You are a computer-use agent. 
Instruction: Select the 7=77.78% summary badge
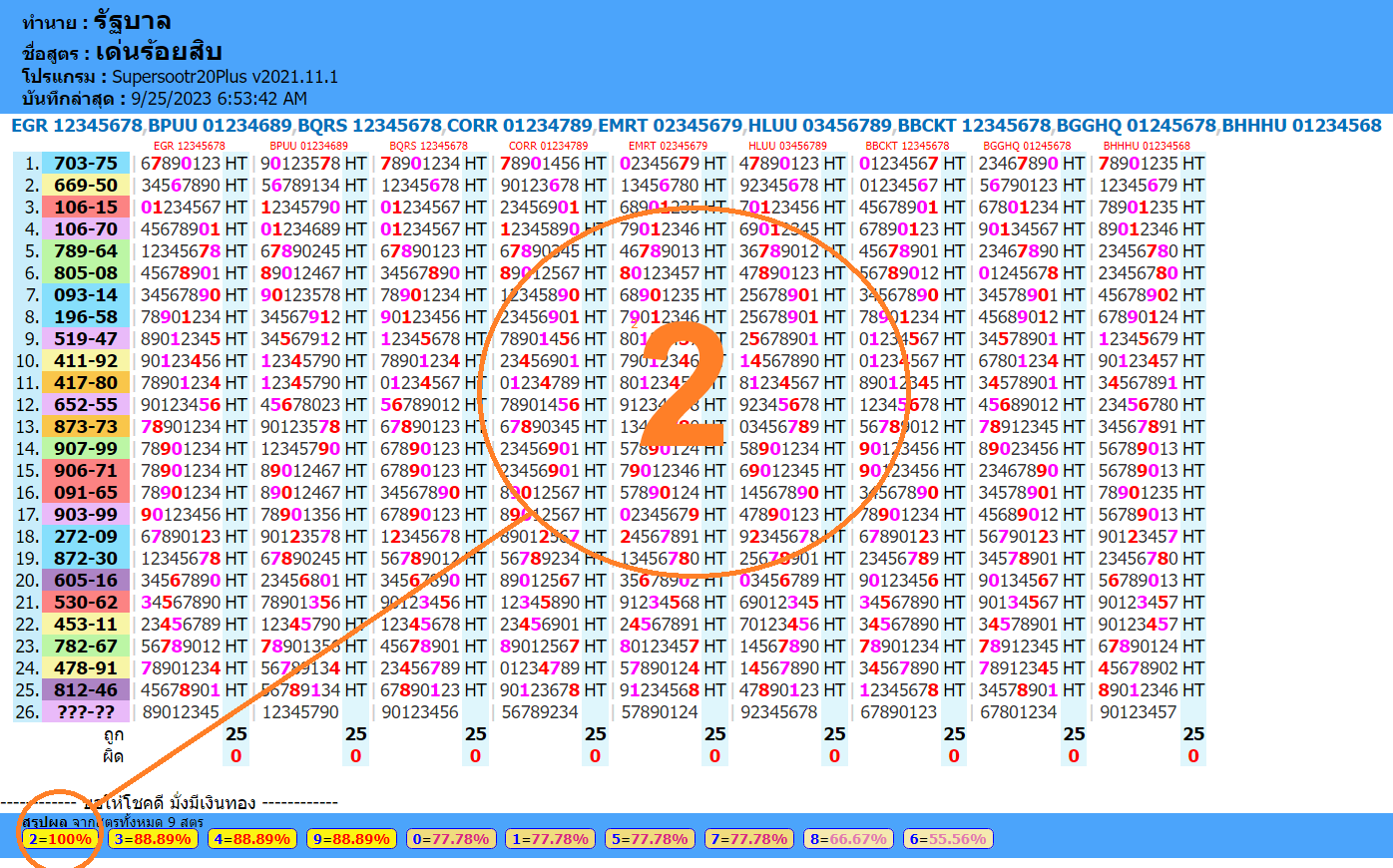coord(749,839)
